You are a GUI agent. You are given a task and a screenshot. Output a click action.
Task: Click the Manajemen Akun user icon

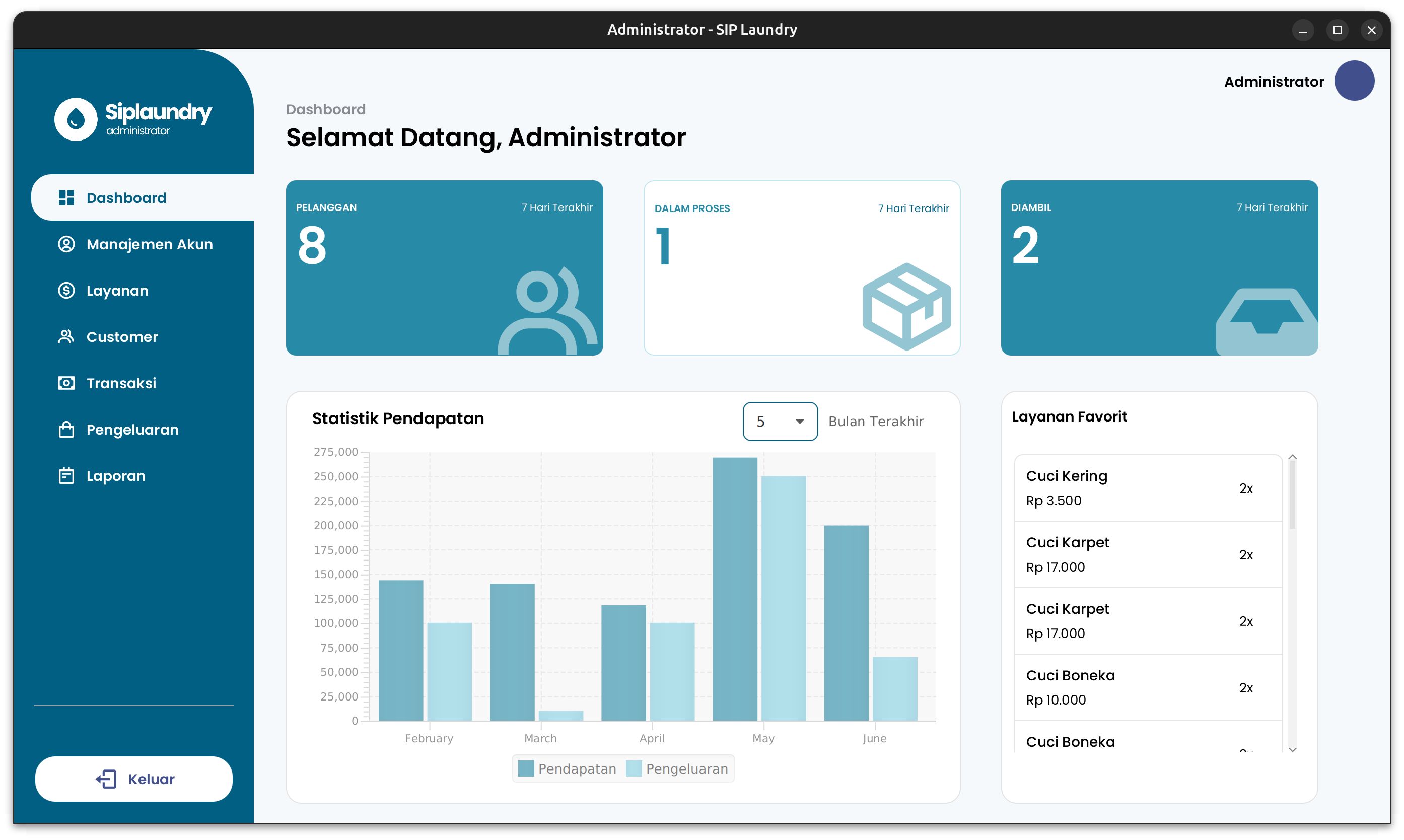click(x=66, y=244)
